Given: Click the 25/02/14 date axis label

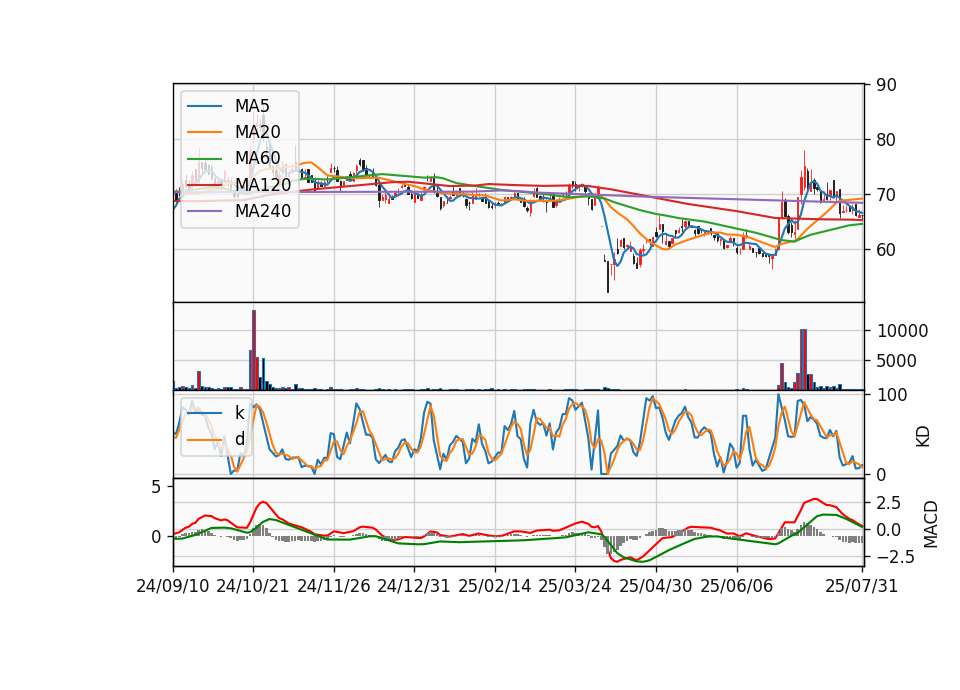Looking at the screenshot, I should click(x=495, y=586).
